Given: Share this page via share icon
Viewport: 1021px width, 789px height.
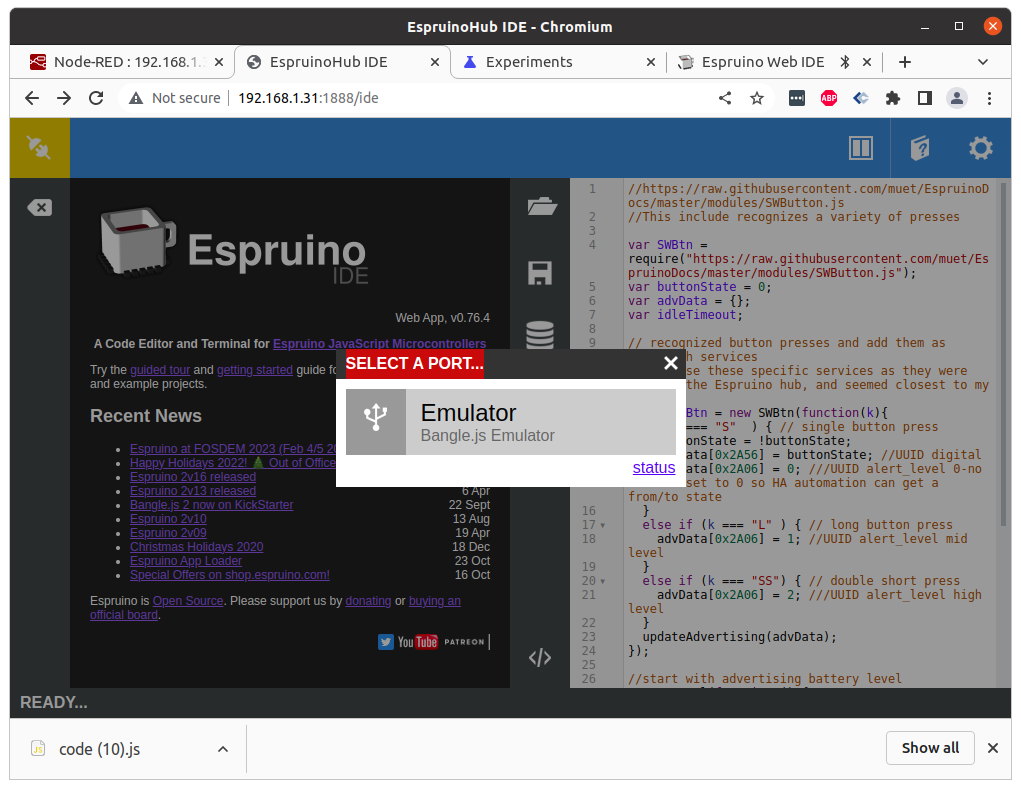Looking at the screenshot, I should [725, 98].
